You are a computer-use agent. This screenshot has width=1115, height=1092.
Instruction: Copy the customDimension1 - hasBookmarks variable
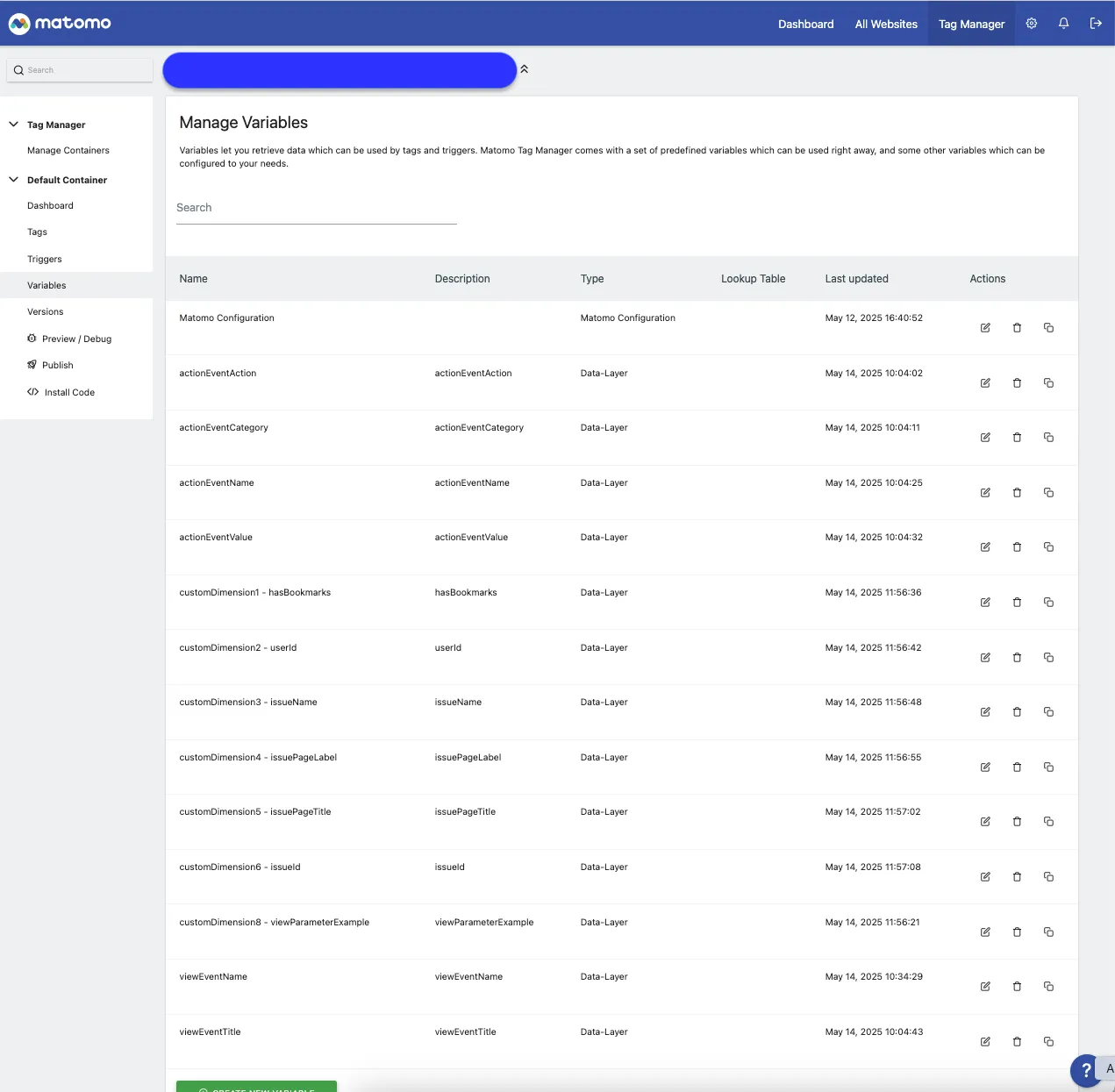tap(1048, 603)
